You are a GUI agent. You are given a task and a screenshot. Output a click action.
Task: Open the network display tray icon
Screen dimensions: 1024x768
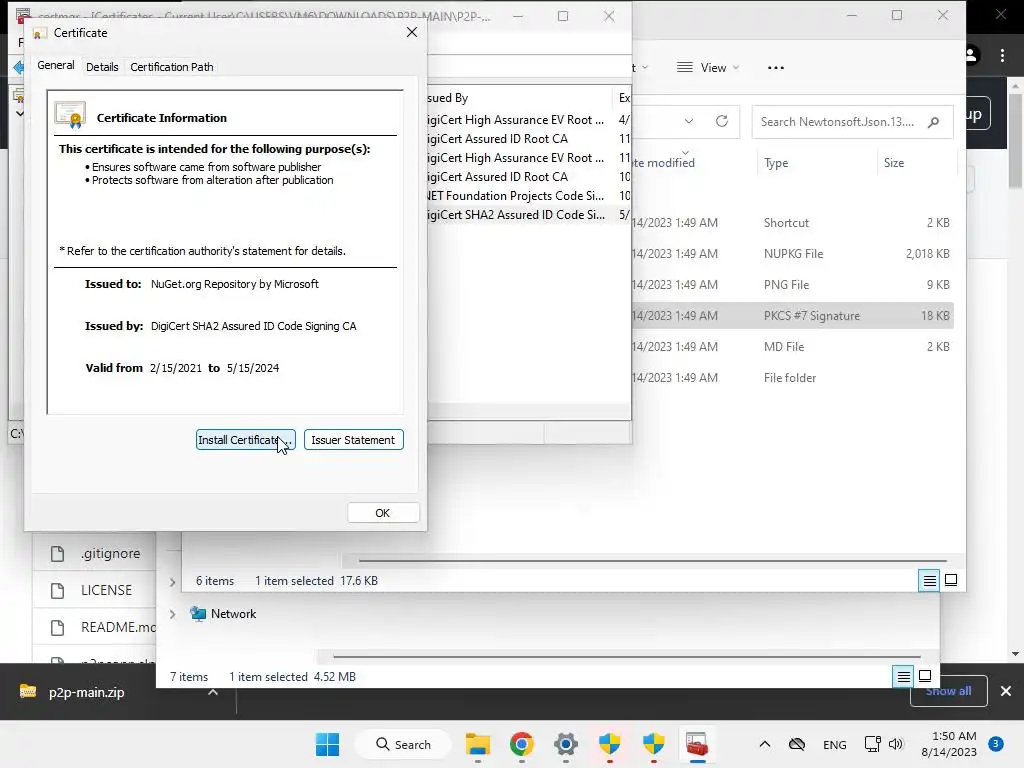pos(872,744)
